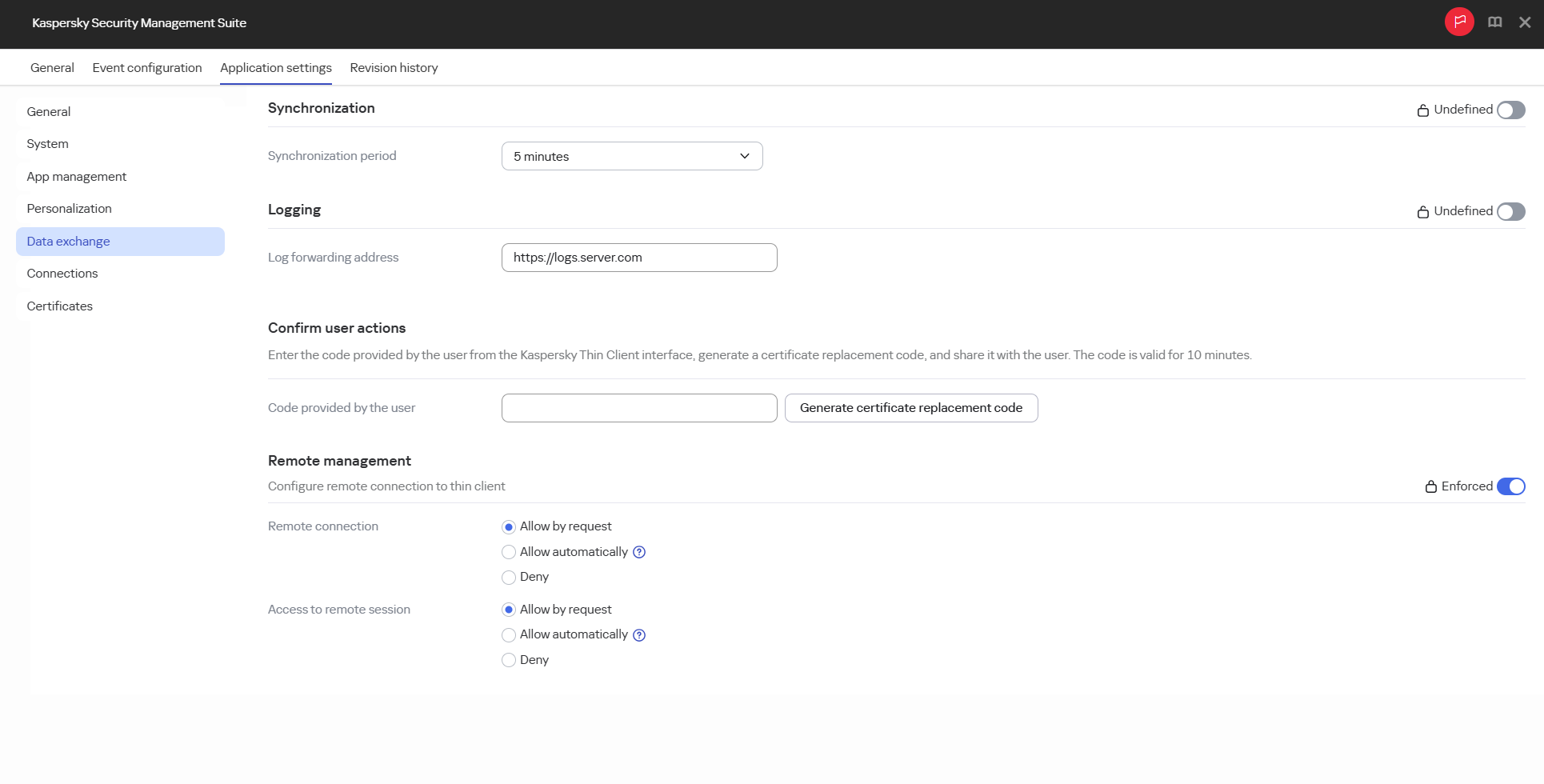Open the Certificates settings section
Image resolution: width=1544 pixels, height=784 pixels.
pos(59,306)
